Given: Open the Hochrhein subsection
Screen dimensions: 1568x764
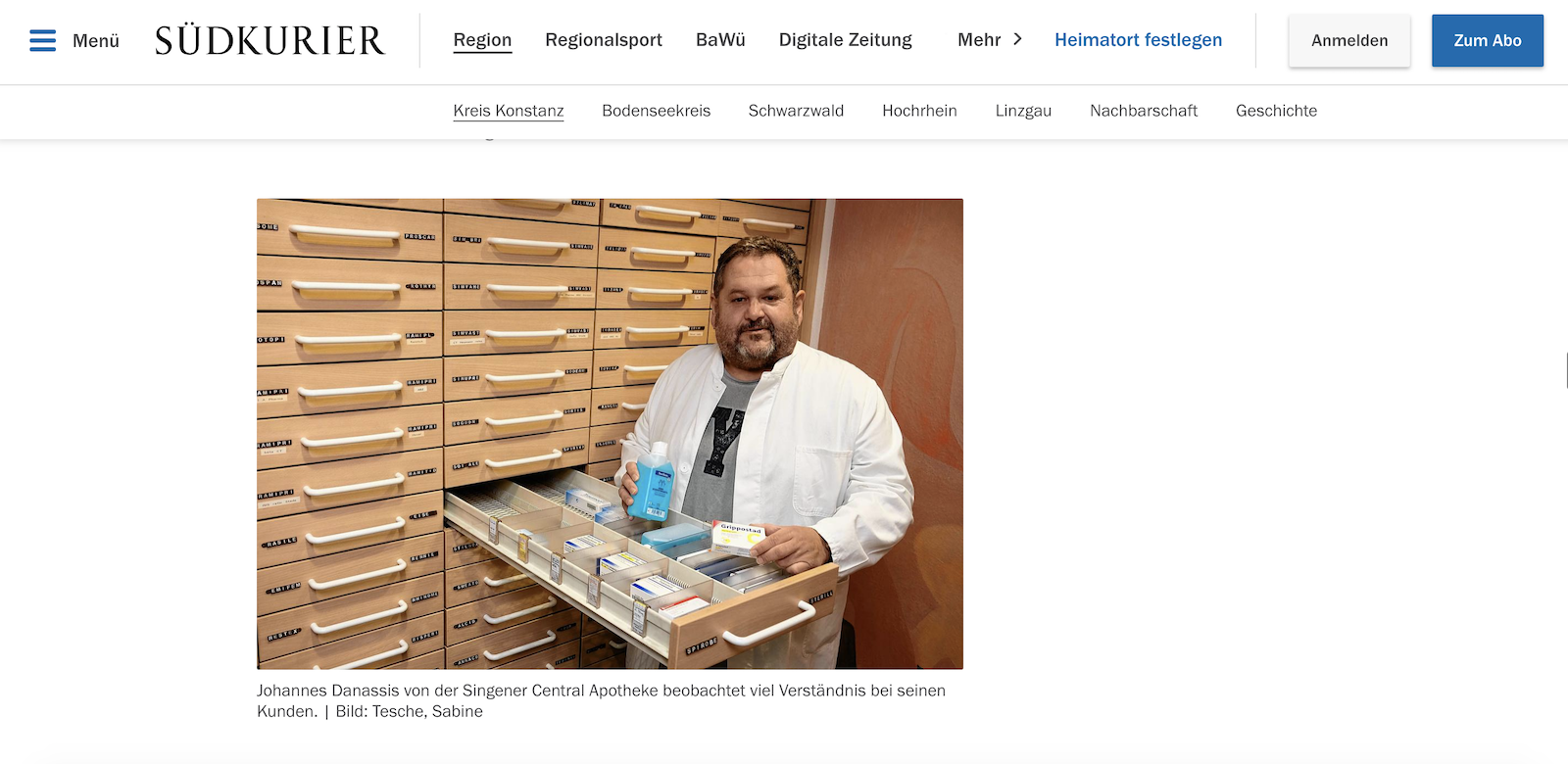Looking at the screenshot, I should (x=919, y=111).
